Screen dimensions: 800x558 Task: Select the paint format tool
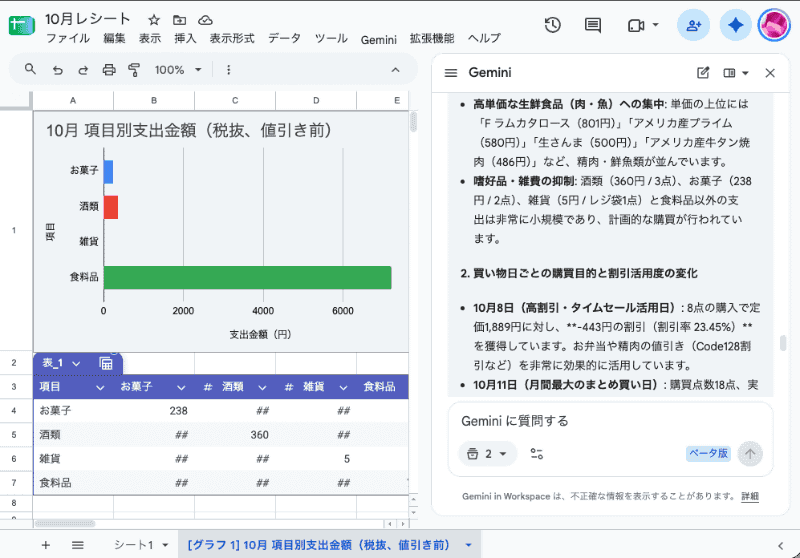click(134, 70)
